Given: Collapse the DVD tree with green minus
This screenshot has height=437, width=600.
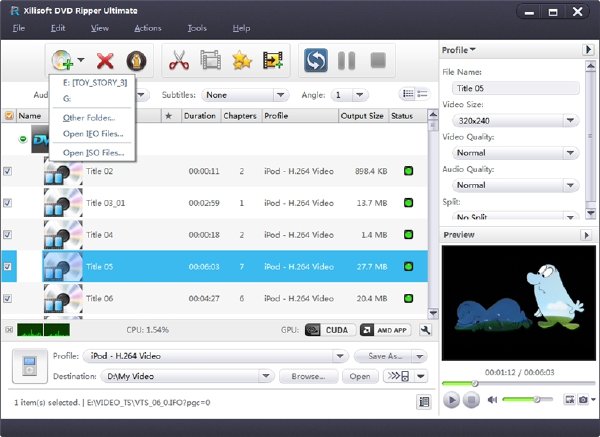Looking at the screenshot, I should point(23,139).
